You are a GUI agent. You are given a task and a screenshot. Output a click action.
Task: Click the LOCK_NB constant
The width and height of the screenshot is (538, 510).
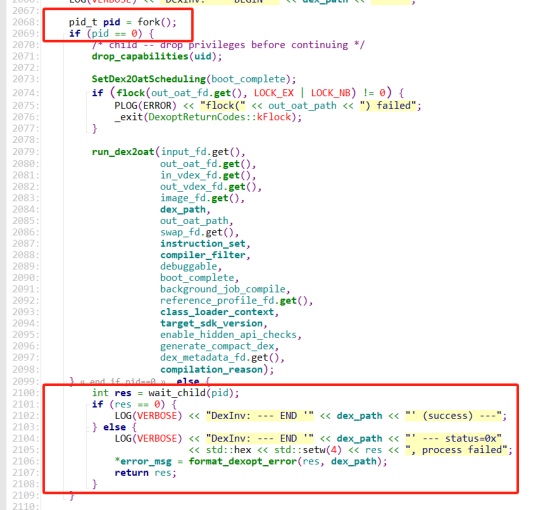(x=331, y=93)
